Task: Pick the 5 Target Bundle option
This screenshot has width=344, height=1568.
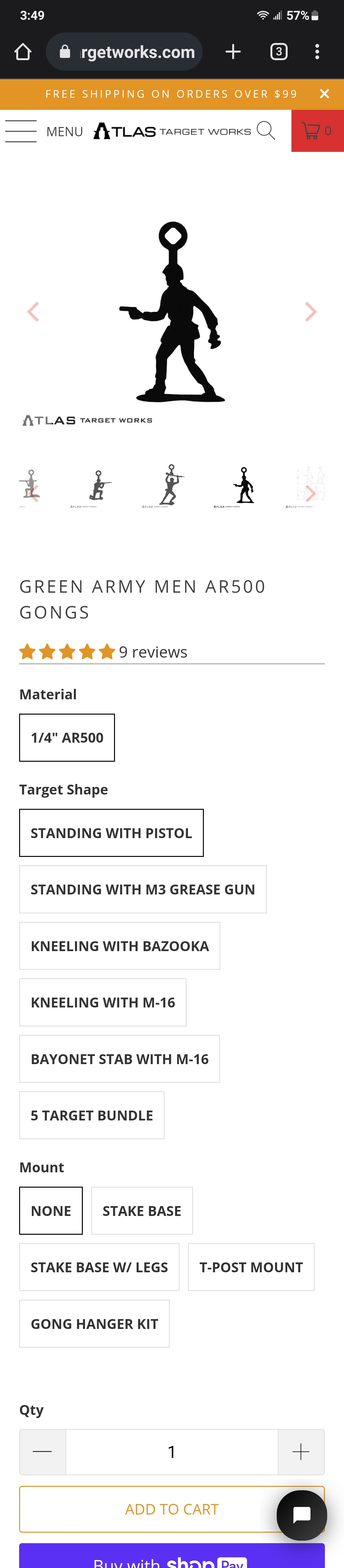Action: (92, 1114)
